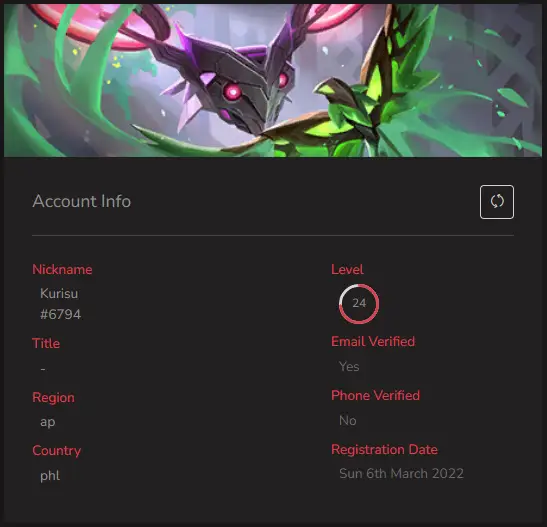Select the Kurisu nickname text
This screenshot has height=527, width=547.
59,293
